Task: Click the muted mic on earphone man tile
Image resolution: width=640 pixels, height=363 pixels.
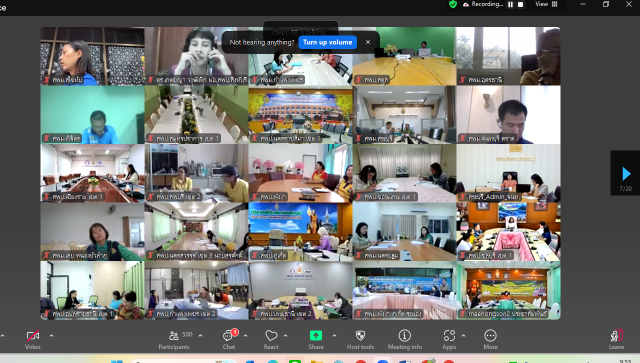Action: pos(462,138)
